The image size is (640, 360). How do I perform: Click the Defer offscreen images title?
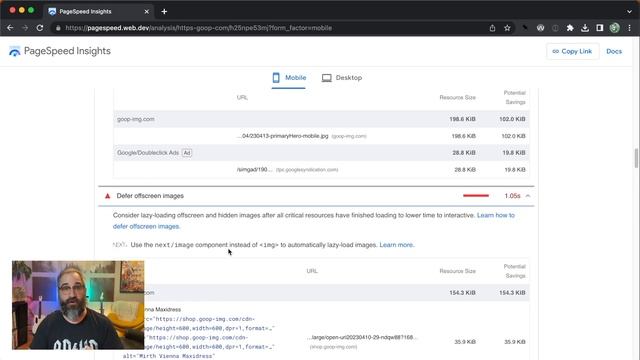point(150,196)
